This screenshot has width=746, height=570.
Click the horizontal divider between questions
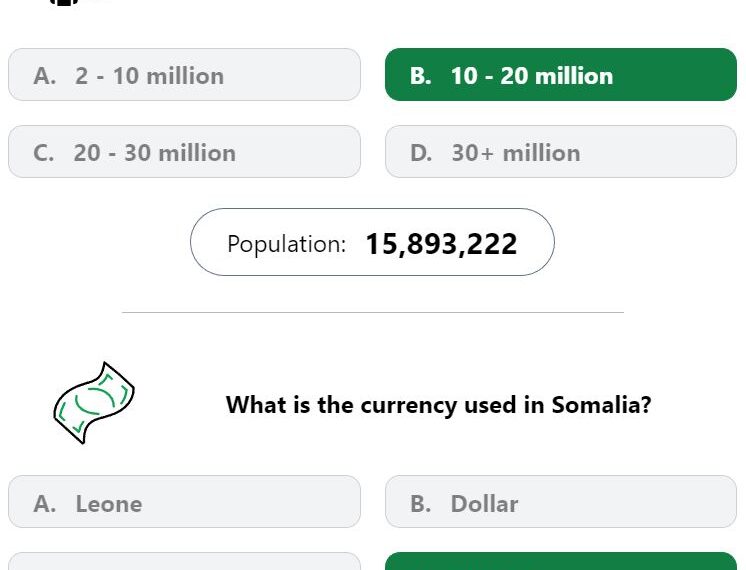(373, 313)
